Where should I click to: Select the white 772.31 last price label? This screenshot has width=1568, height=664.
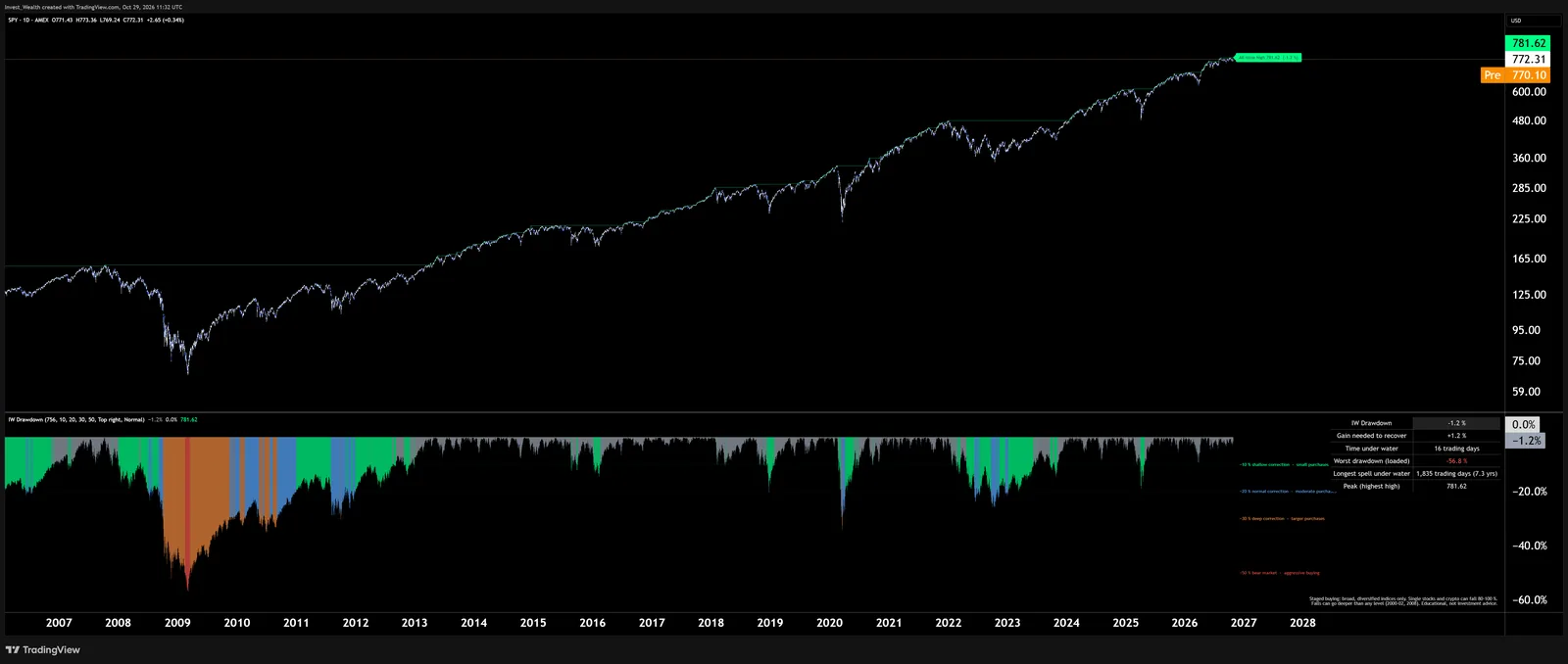1528,59
